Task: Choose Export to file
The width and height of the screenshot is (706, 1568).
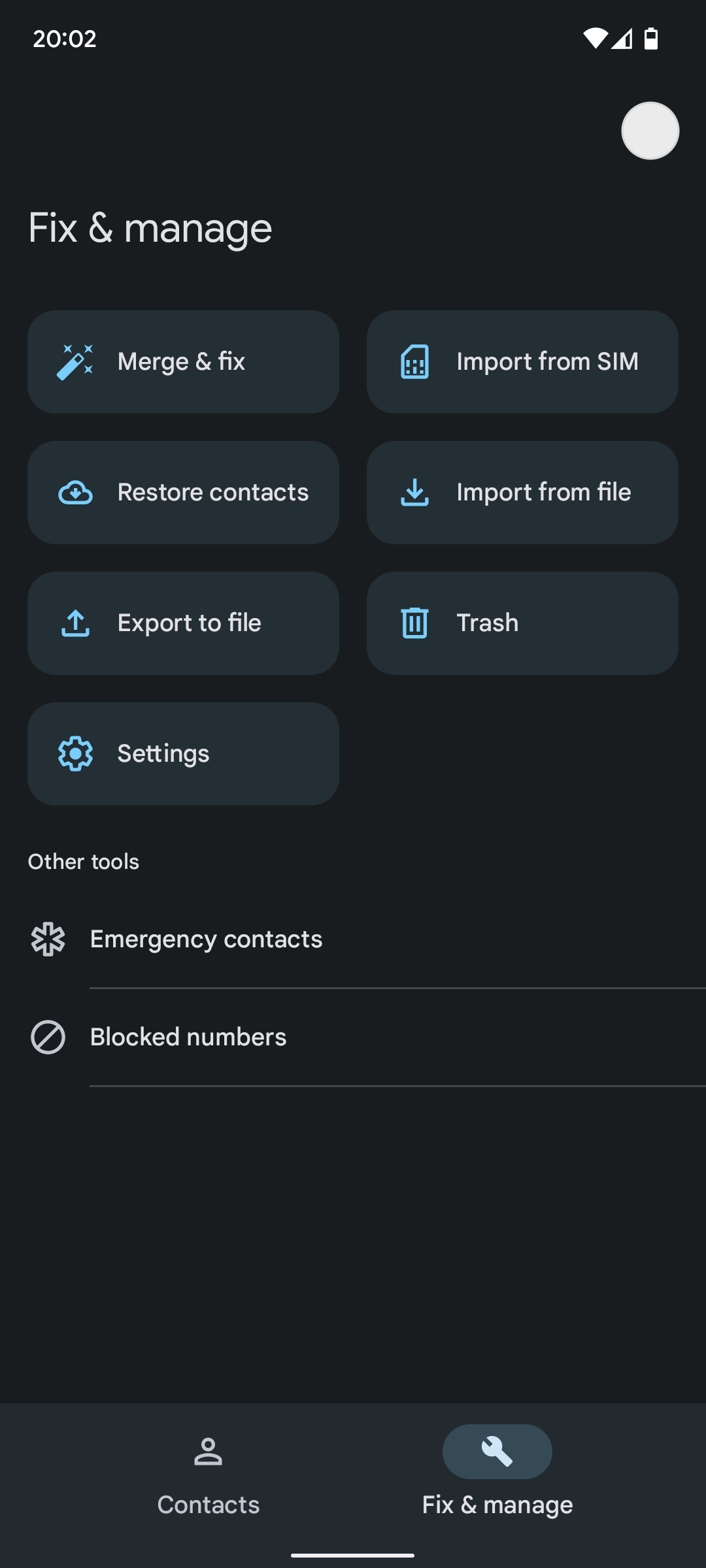Action: point(189,623)
